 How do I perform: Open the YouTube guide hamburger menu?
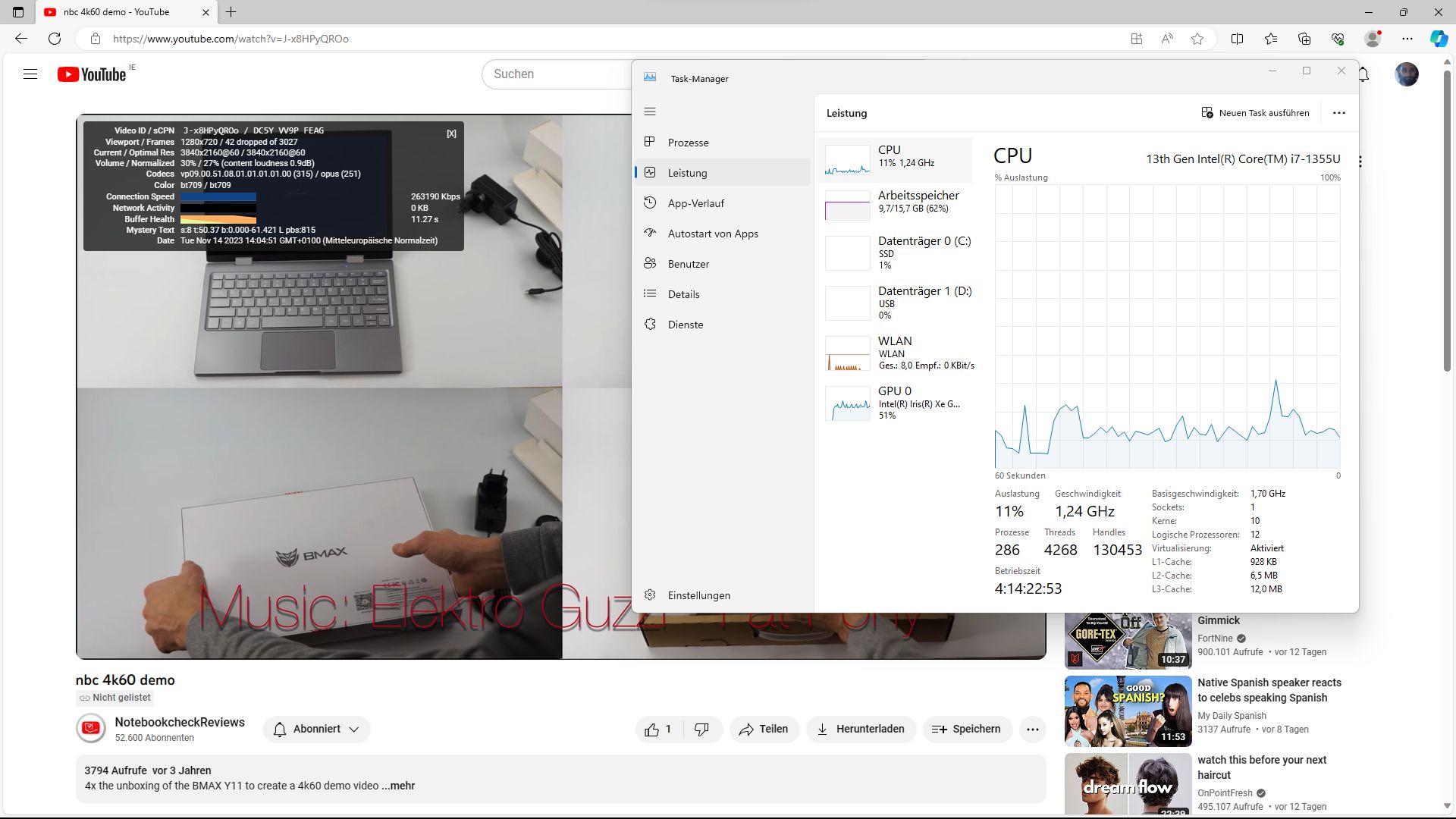point(30,74)
